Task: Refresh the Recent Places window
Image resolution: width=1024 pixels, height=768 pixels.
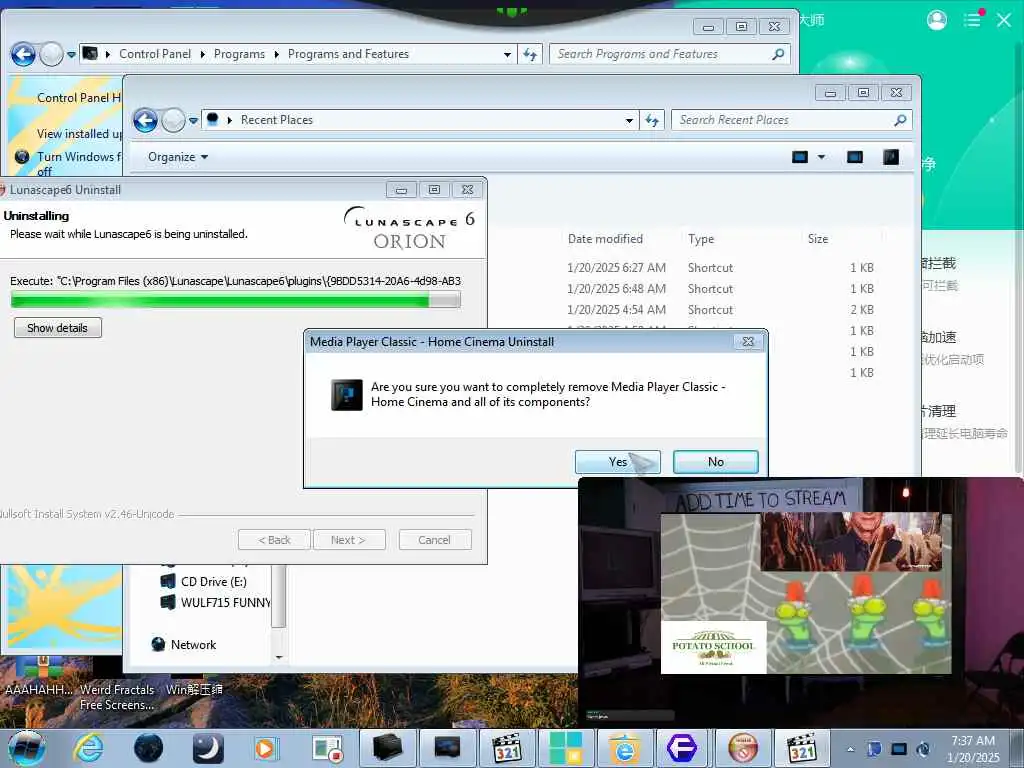Action: 652,120
